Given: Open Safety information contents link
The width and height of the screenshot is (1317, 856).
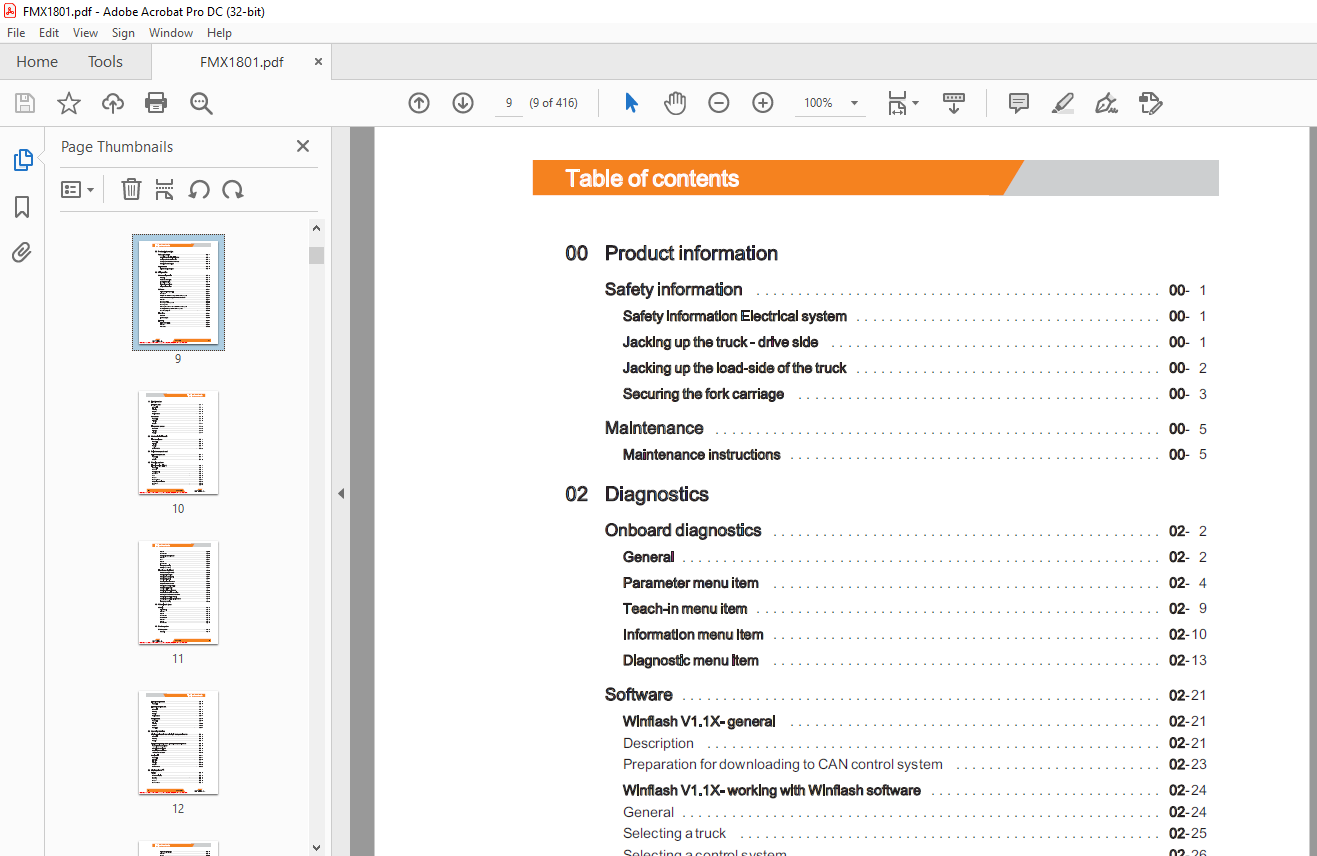Looking at the screenshot, I should click(x=673, y=290).
